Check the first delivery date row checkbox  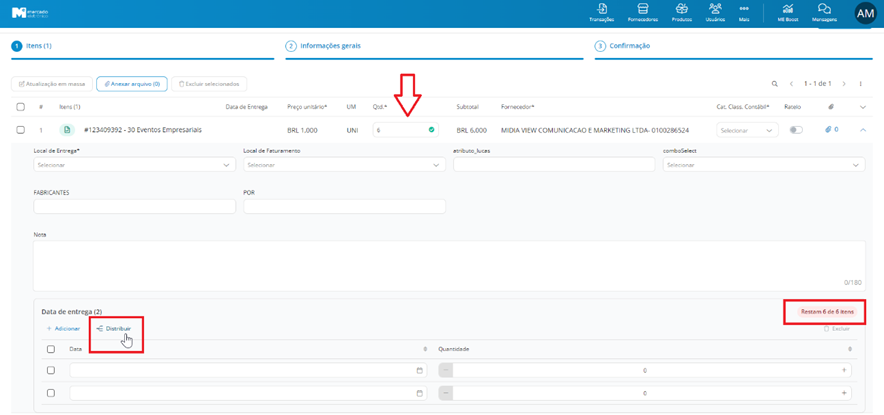[51, 370]
